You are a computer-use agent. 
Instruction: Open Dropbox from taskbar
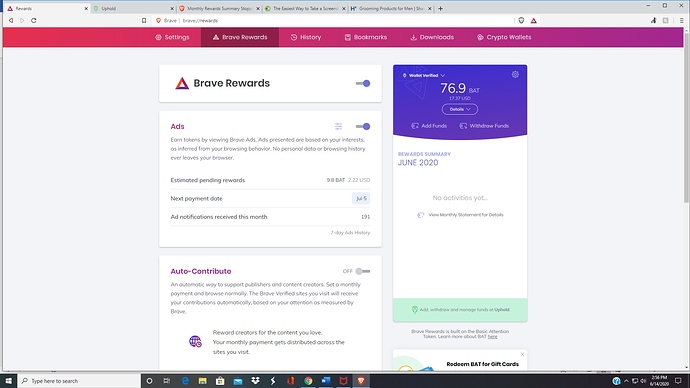(x=255, y=381)
